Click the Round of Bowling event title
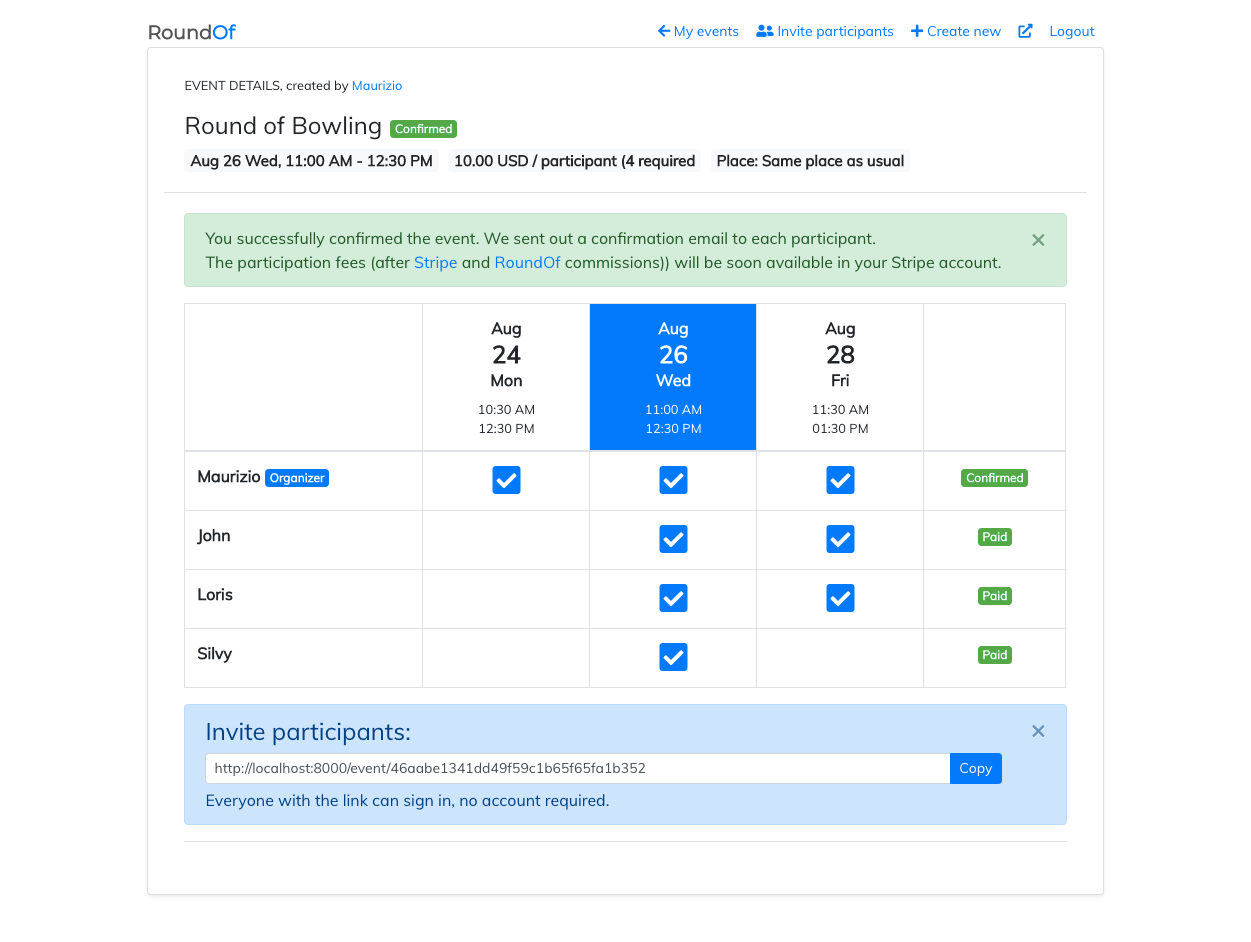The image size is (1251, 942). [x=283, y=126]
